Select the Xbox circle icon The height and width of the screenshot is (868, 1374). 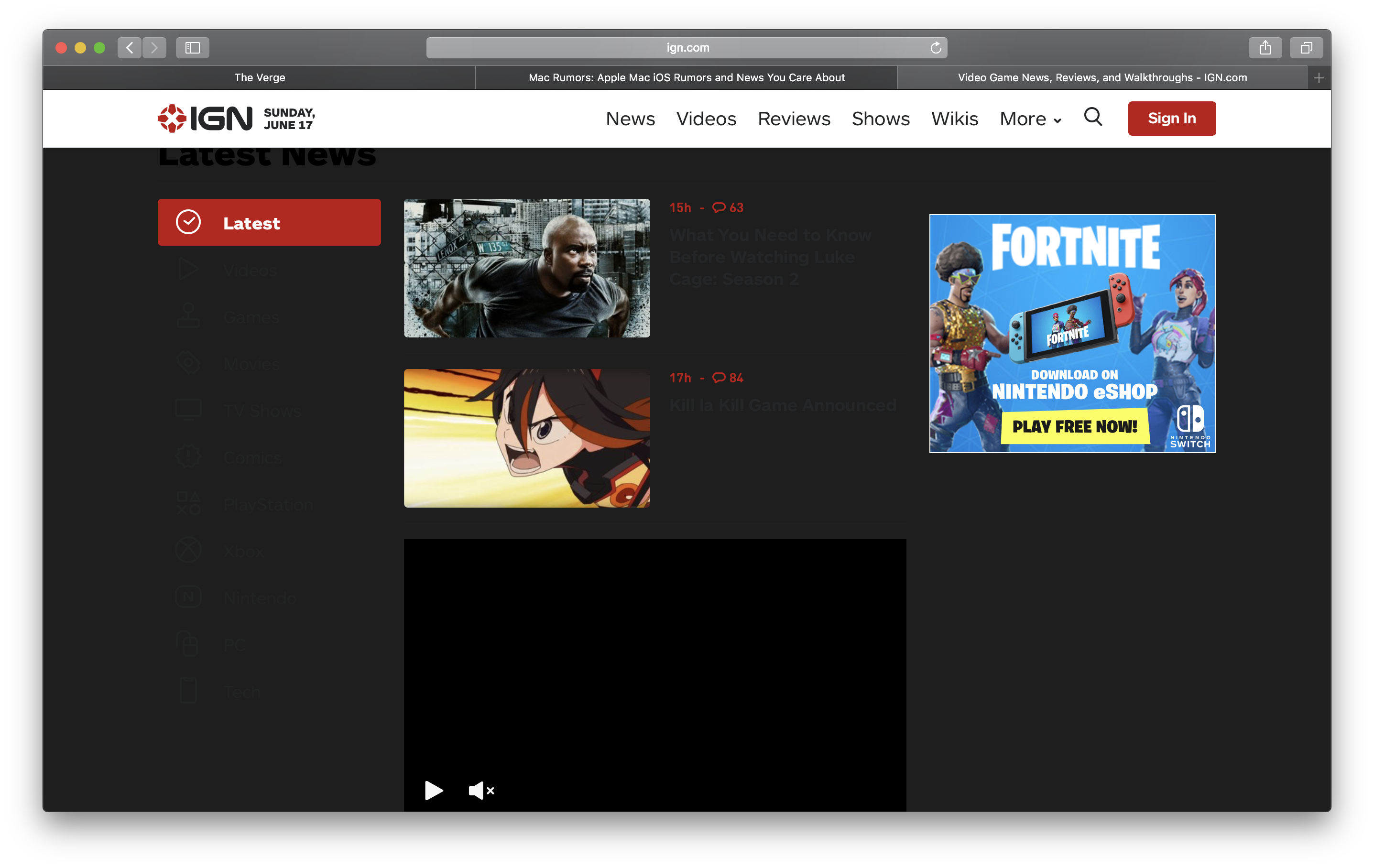click(x=188, y=550)
